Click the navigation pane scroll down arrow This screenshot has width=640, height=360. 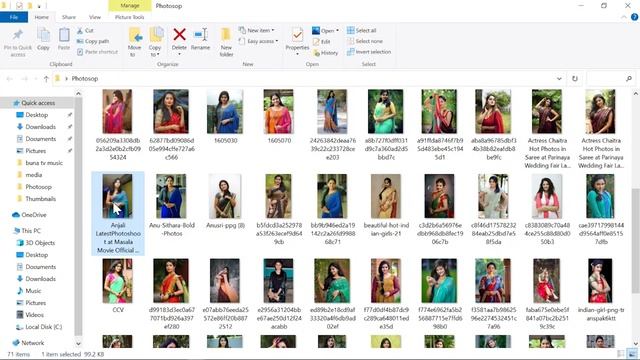point(78,344)
